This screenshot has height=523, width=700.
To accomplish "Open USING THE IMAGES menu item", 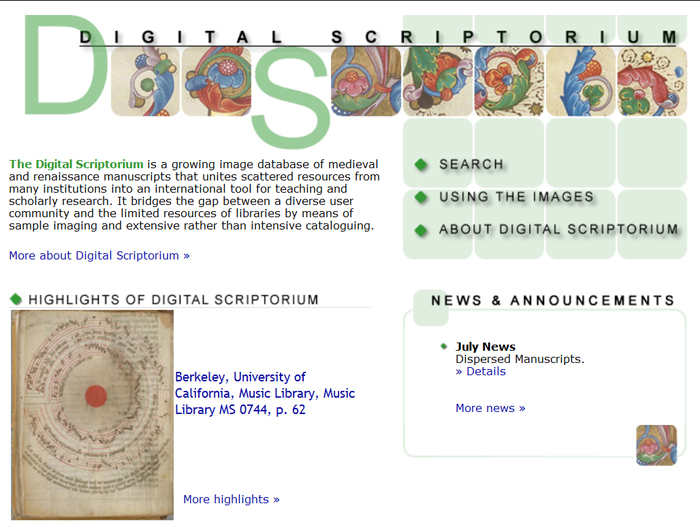I will click(517, 197).
